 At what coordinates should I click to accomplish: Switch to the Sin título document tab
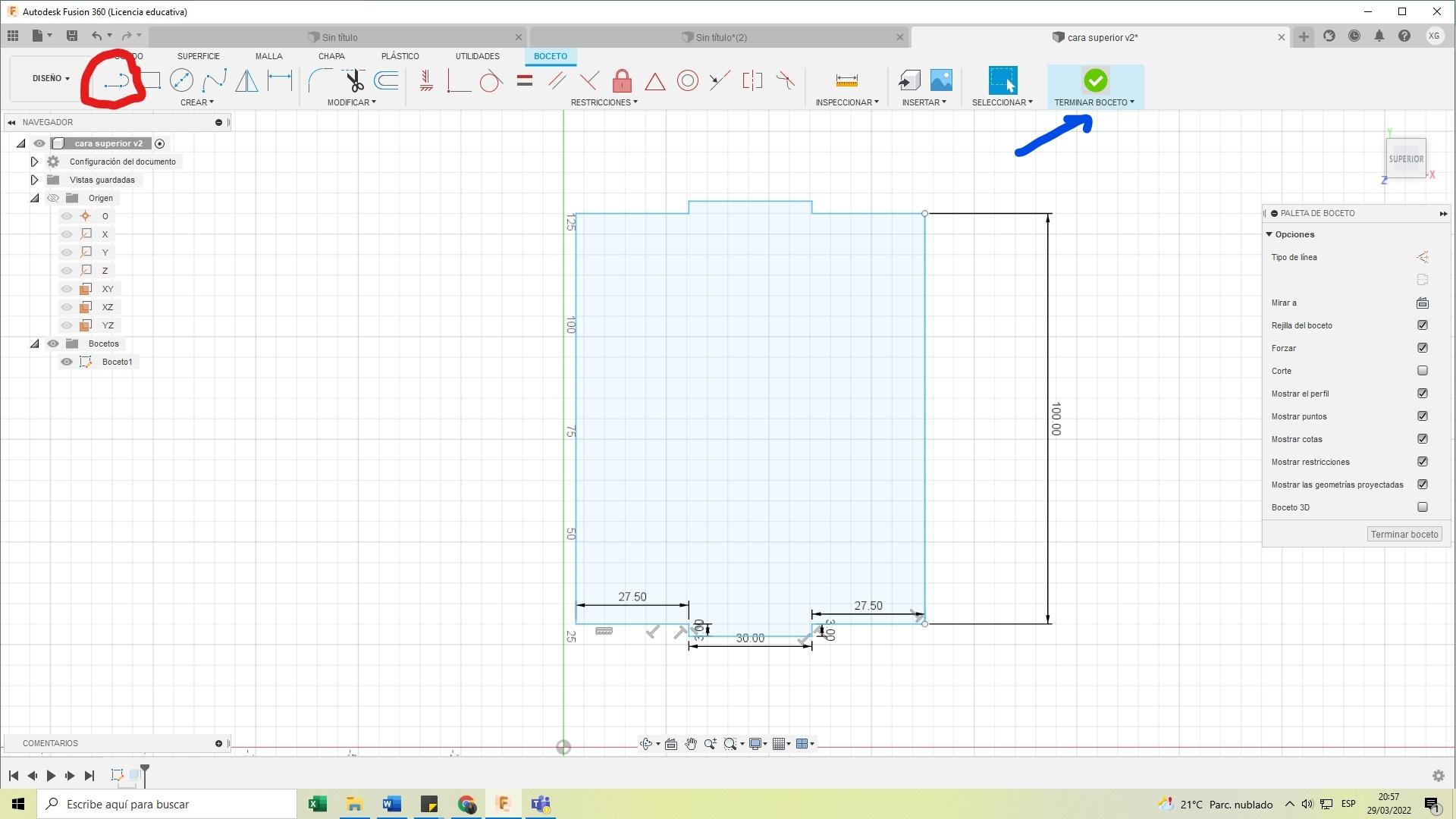pos(339,37)
